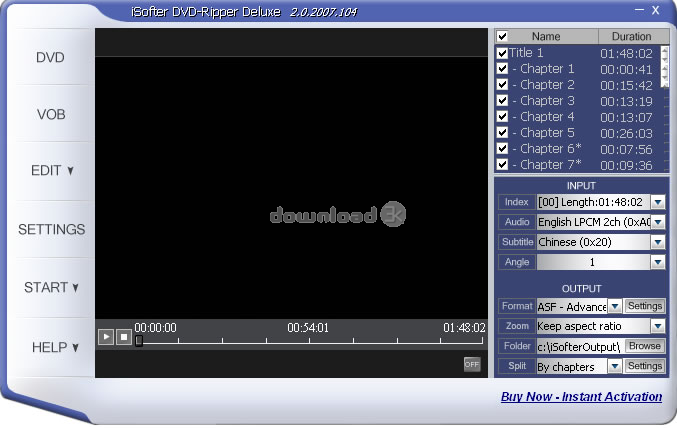Viewport: 677px width, 428px height.
Task: Click the Name column header
Action: pos(546,36)
